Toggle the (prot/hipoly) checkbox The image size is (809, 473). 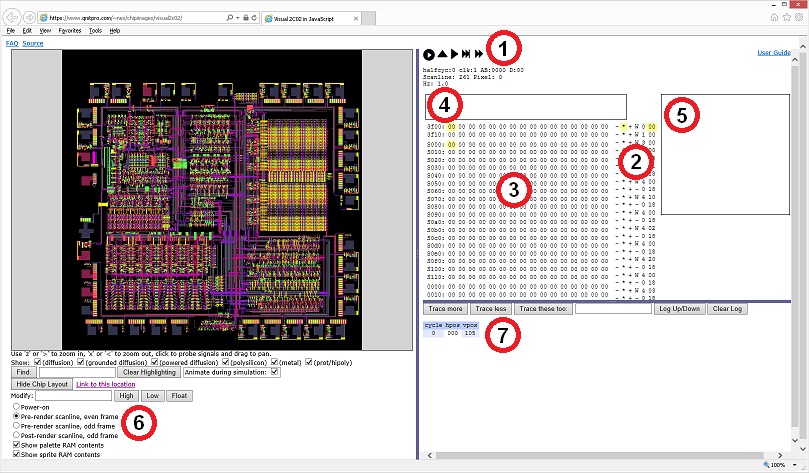pos(309,362)
